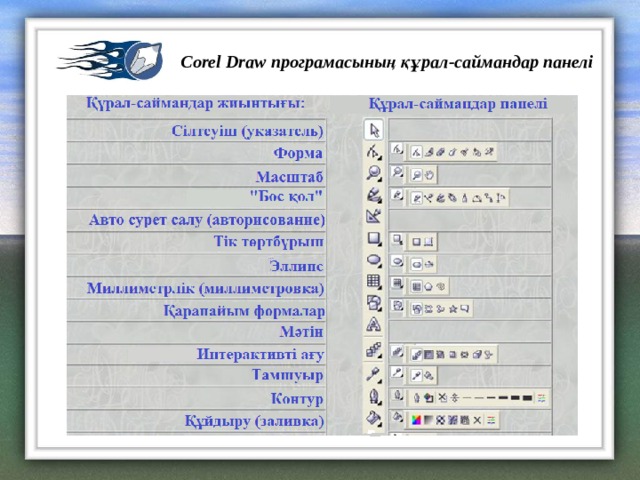
Task: Pick Interactive Contour tool in the interactive flyout
Action: click(x=429, y=354)
